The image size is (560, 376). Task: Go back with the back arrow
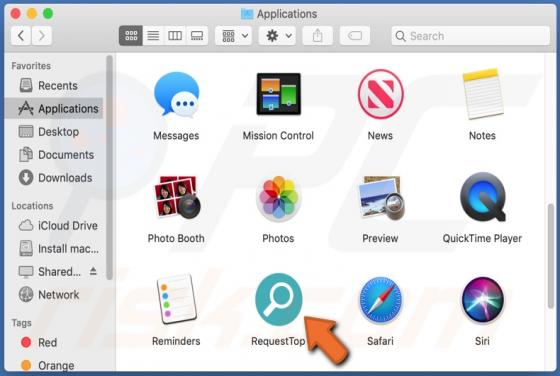[21, 36]
